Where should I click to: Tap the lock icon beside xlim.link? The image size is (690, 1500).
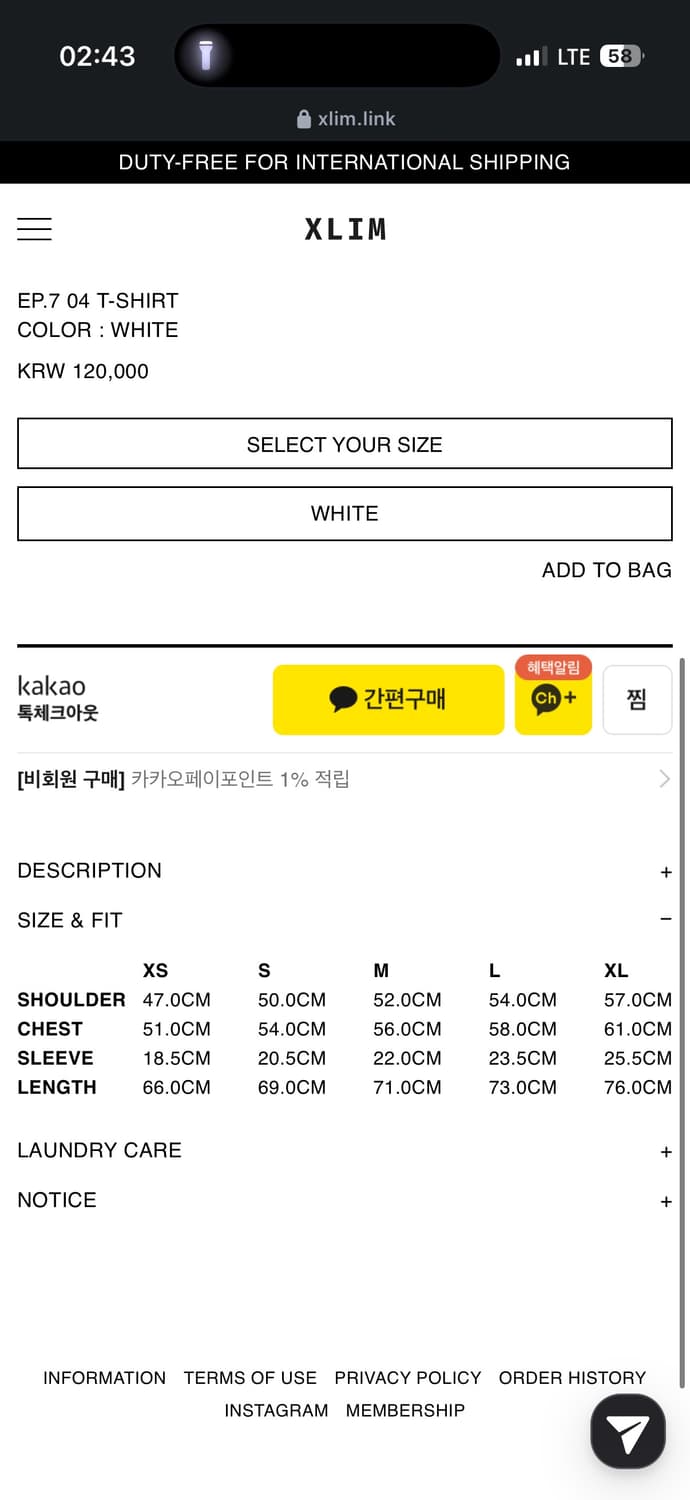click(x=304, y=119)
